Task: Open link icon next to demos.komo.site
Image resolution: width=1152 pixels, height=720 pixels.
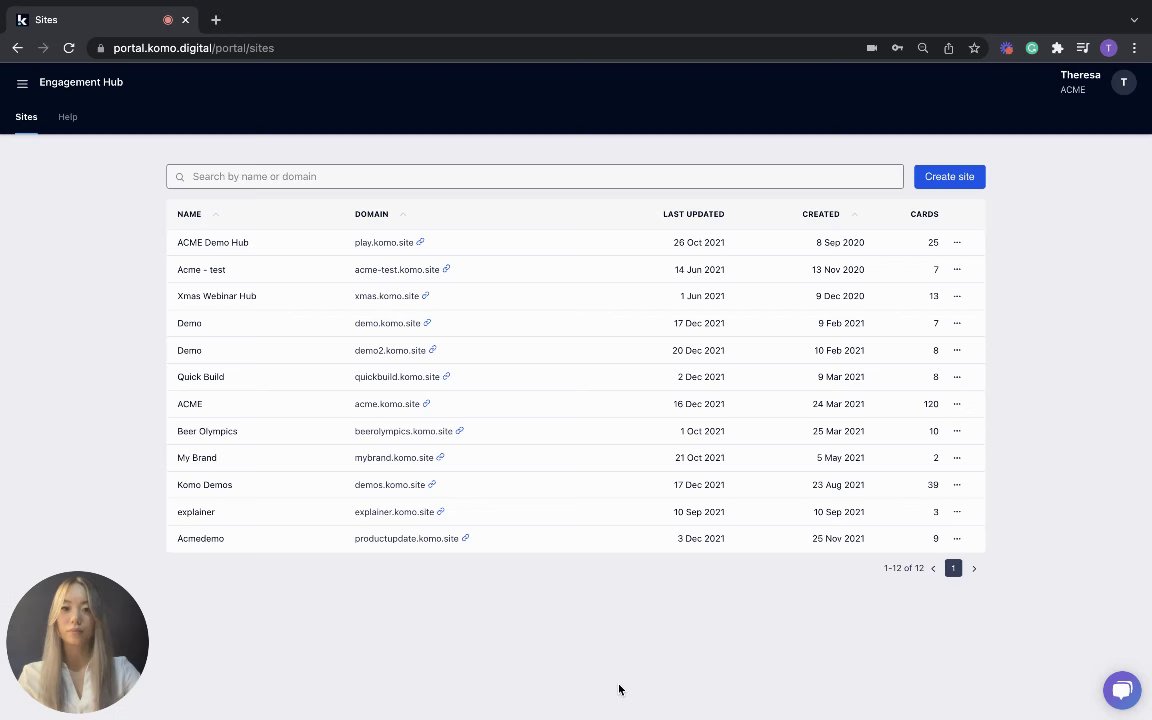Action: (x=432, y=484)
